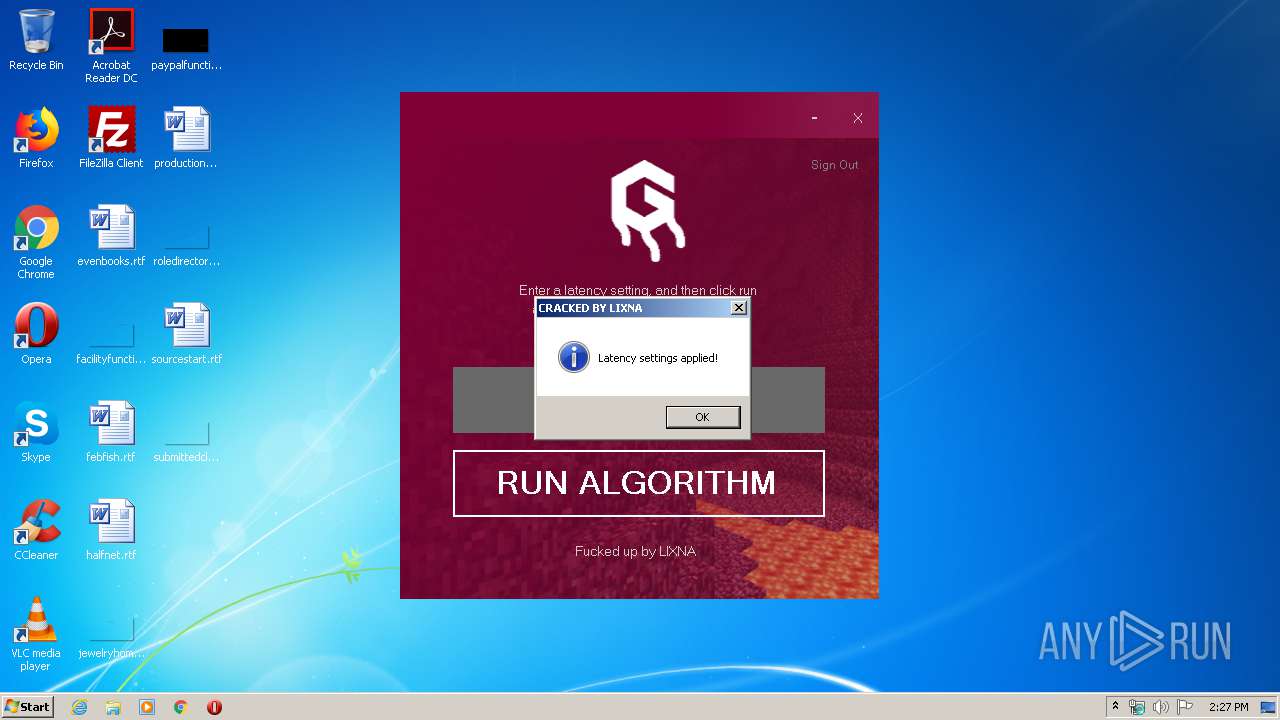Select the Acrobat Reader DC shortcut
The image size is (1280, 720).
tap(111, 46)
